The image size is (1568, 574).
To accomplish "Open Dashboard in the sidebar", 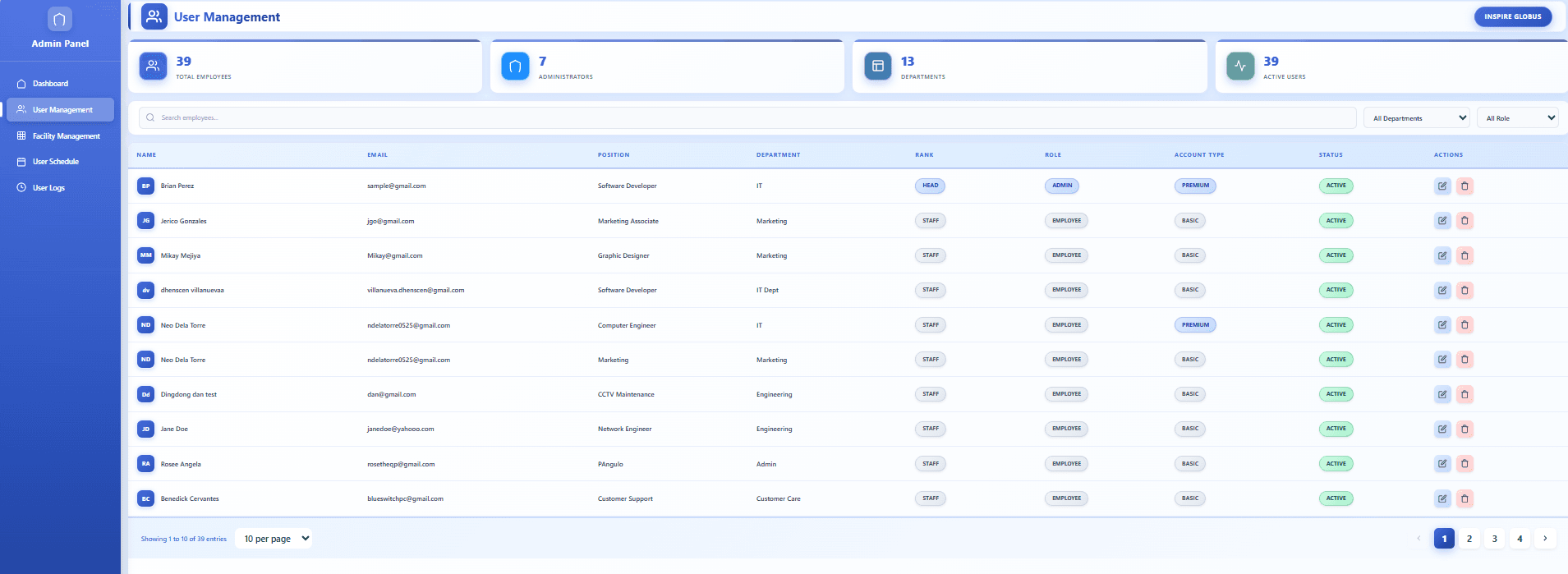I will (x=60, y=84).
